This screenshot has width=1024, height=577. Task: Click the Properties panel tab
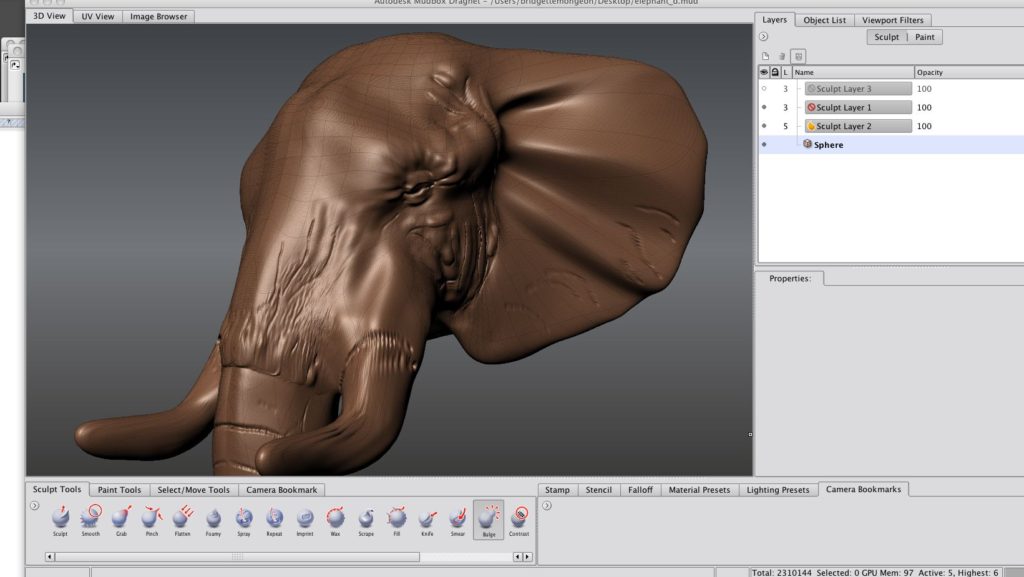(790, 278)
